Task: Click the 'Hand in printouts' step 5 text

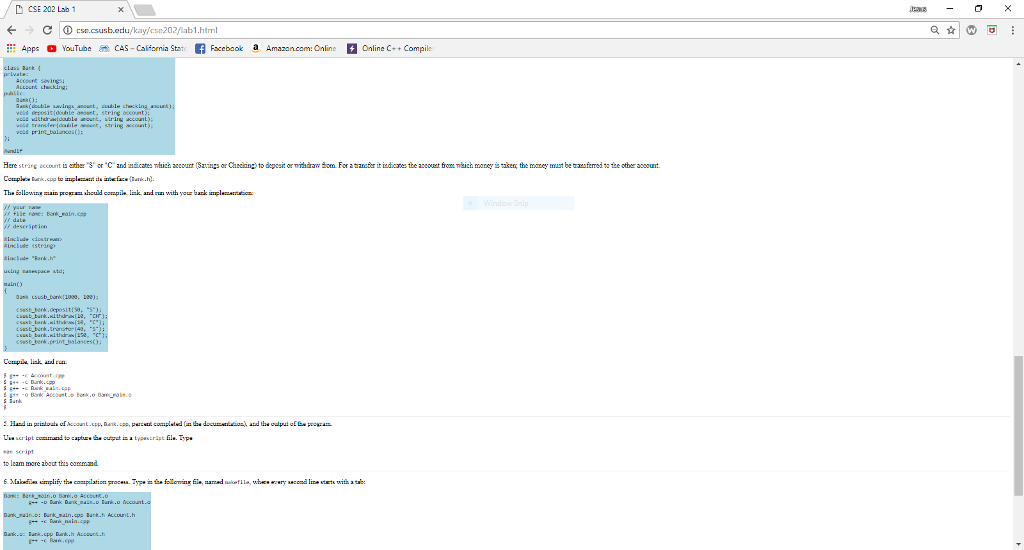Action: [168, 424]
